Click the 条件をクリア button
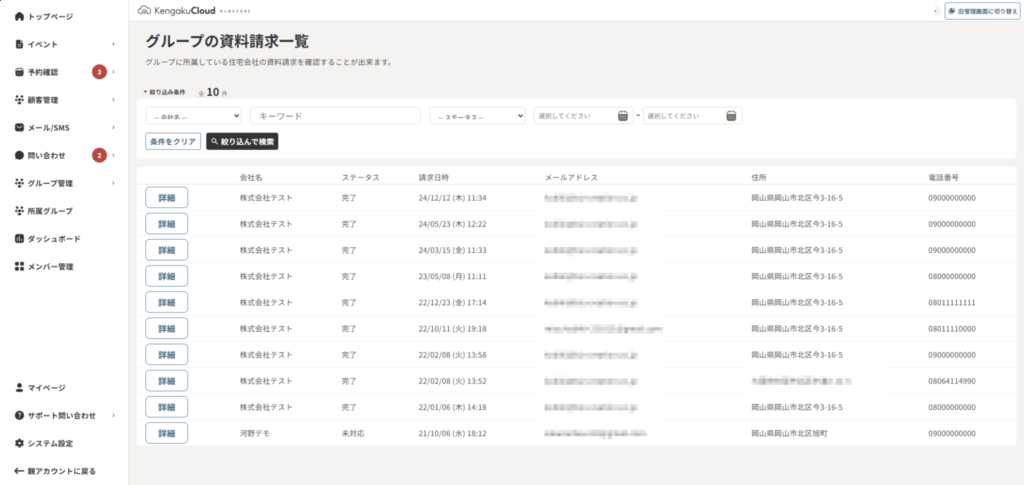The image size is (1024, 485). coord(173,142)
